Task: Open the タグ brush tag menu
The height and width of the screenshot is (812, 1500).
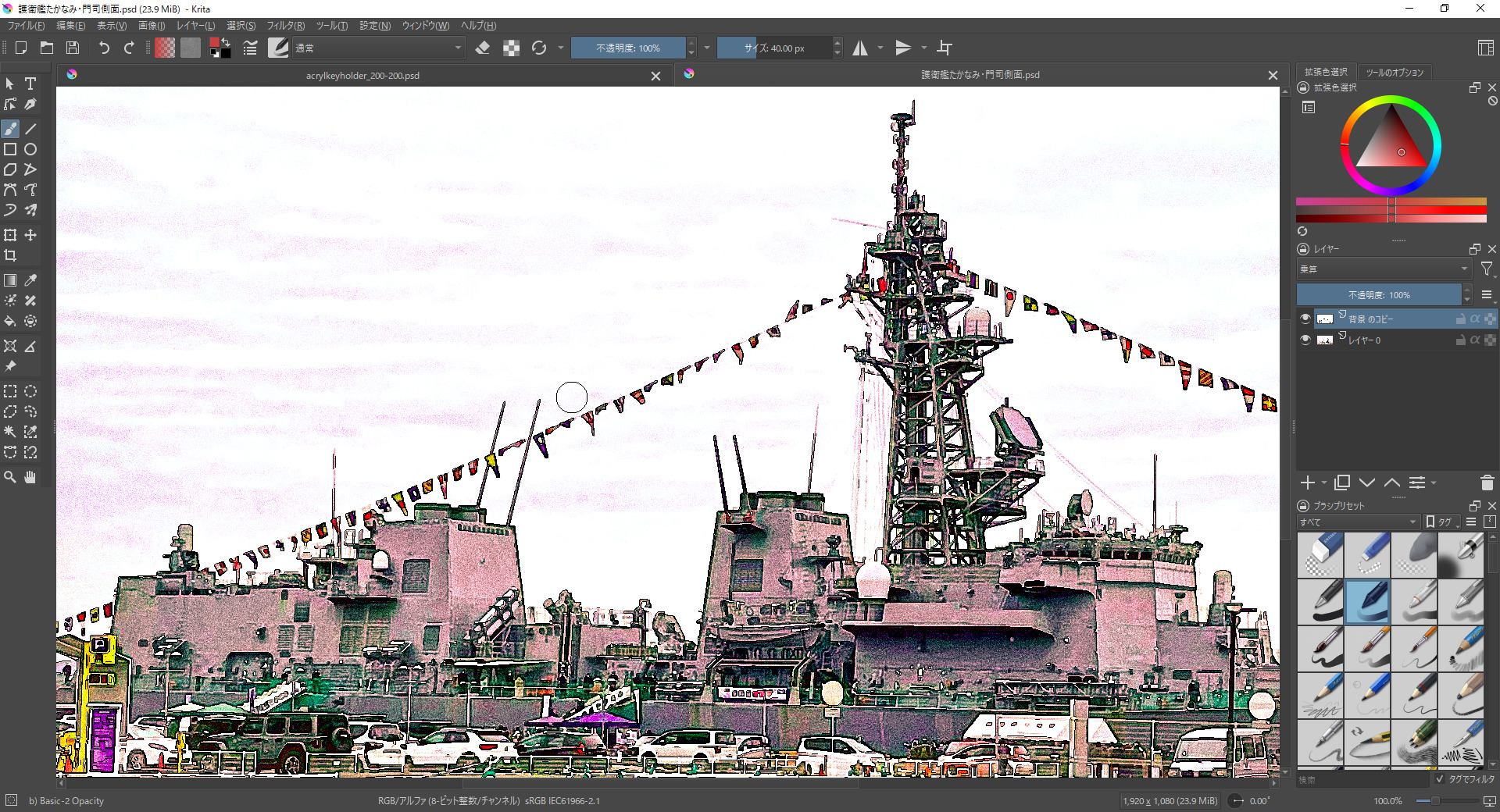Action: [x=1442, y=522]
